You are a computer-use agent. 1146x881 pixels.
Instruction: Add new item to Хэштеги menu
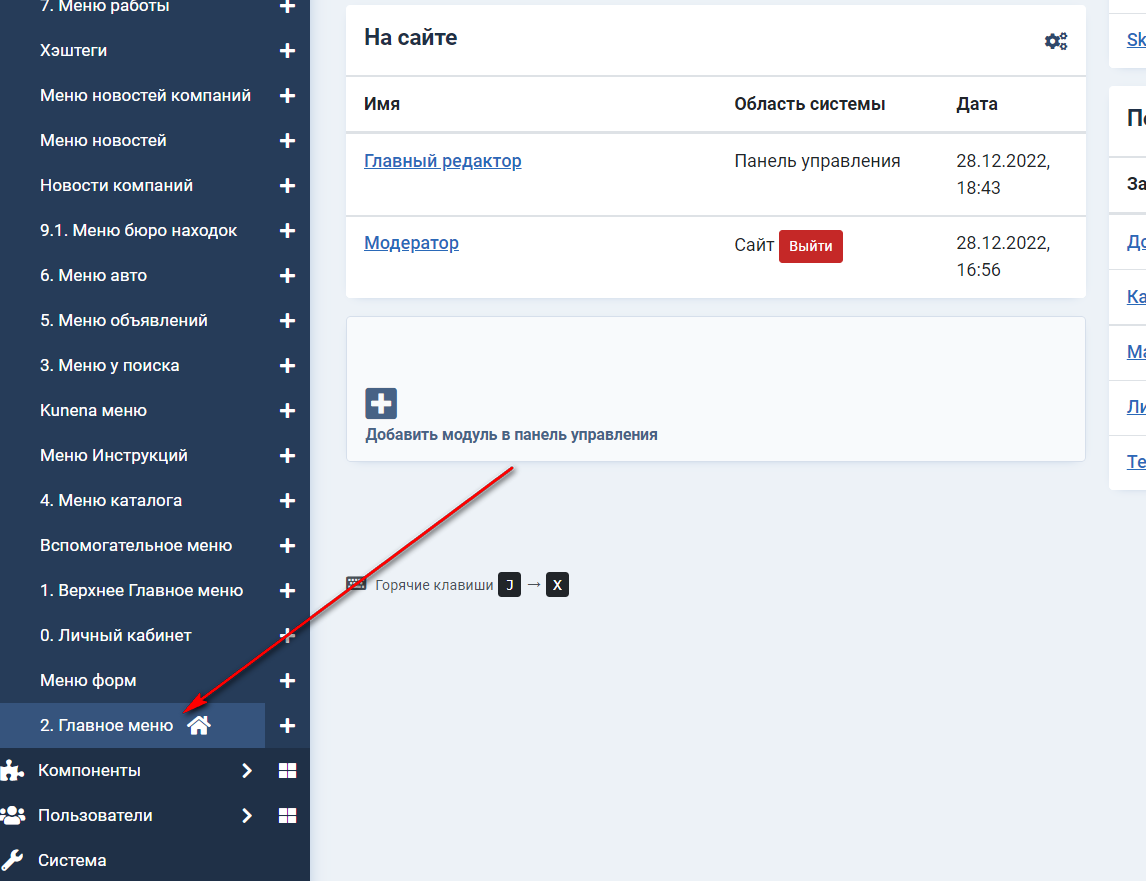coord(287,51)
